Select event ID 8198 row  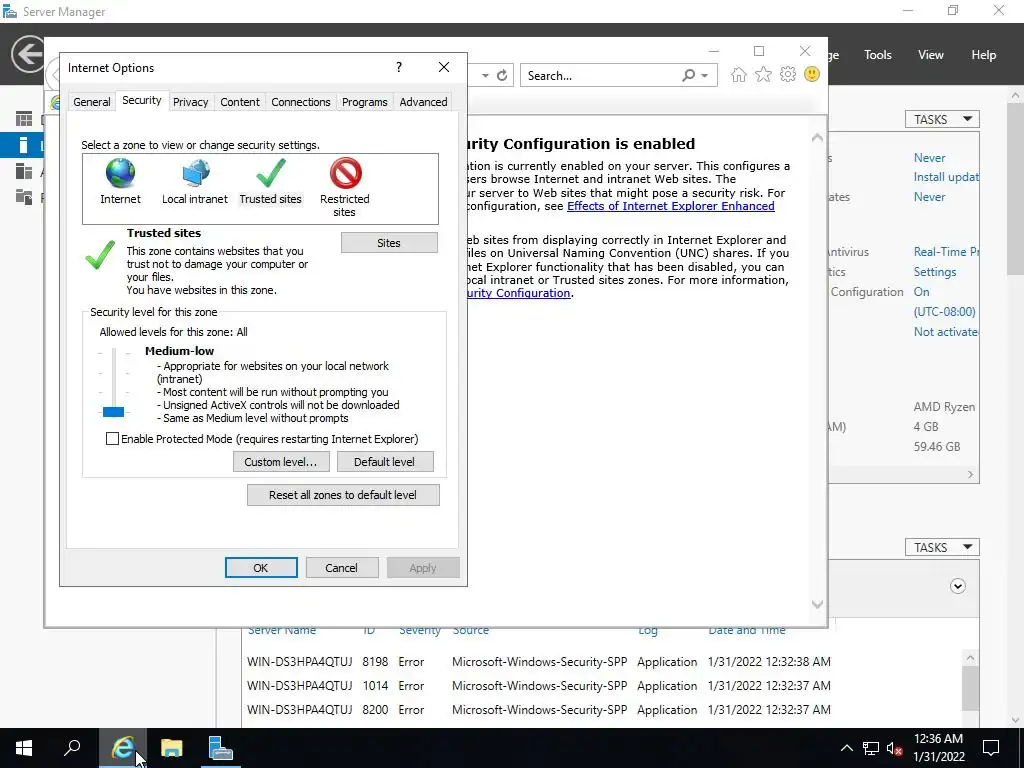tap(539, 662)
